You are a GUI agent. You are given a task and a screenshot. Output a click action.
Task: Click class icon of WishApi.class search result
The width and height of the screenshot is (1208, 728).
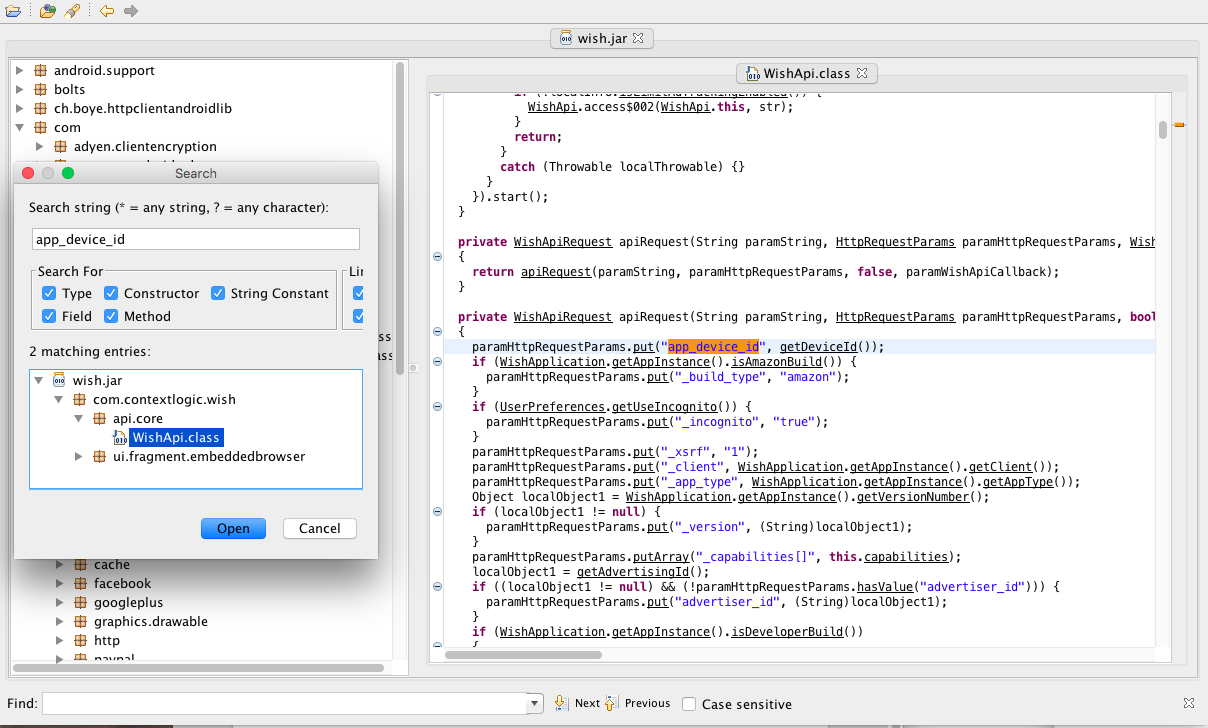(120, 438)
